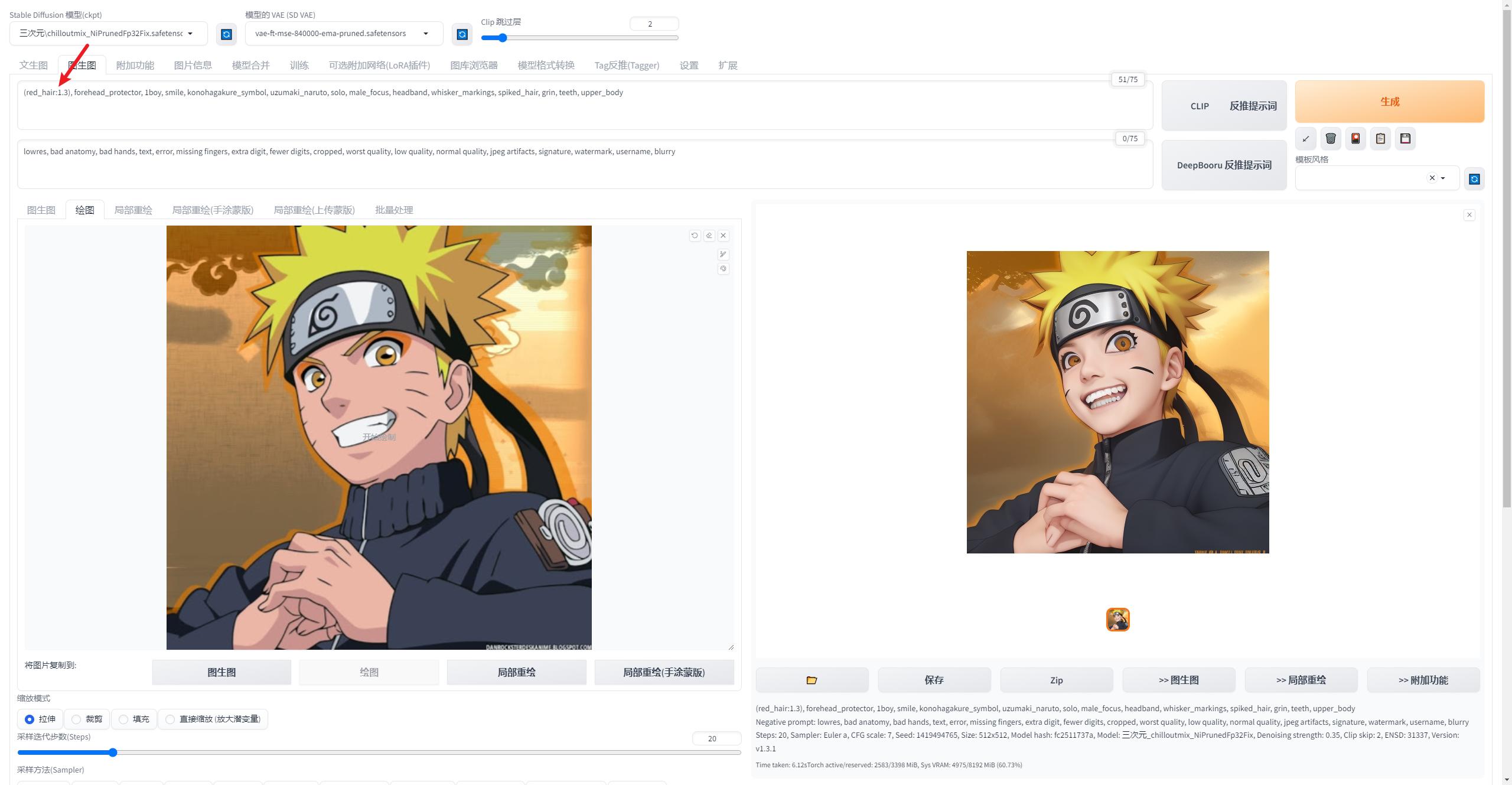1512x785 pixels.
Task: Open the brush color palette on canvas
Action: click(x=723, y=269)
